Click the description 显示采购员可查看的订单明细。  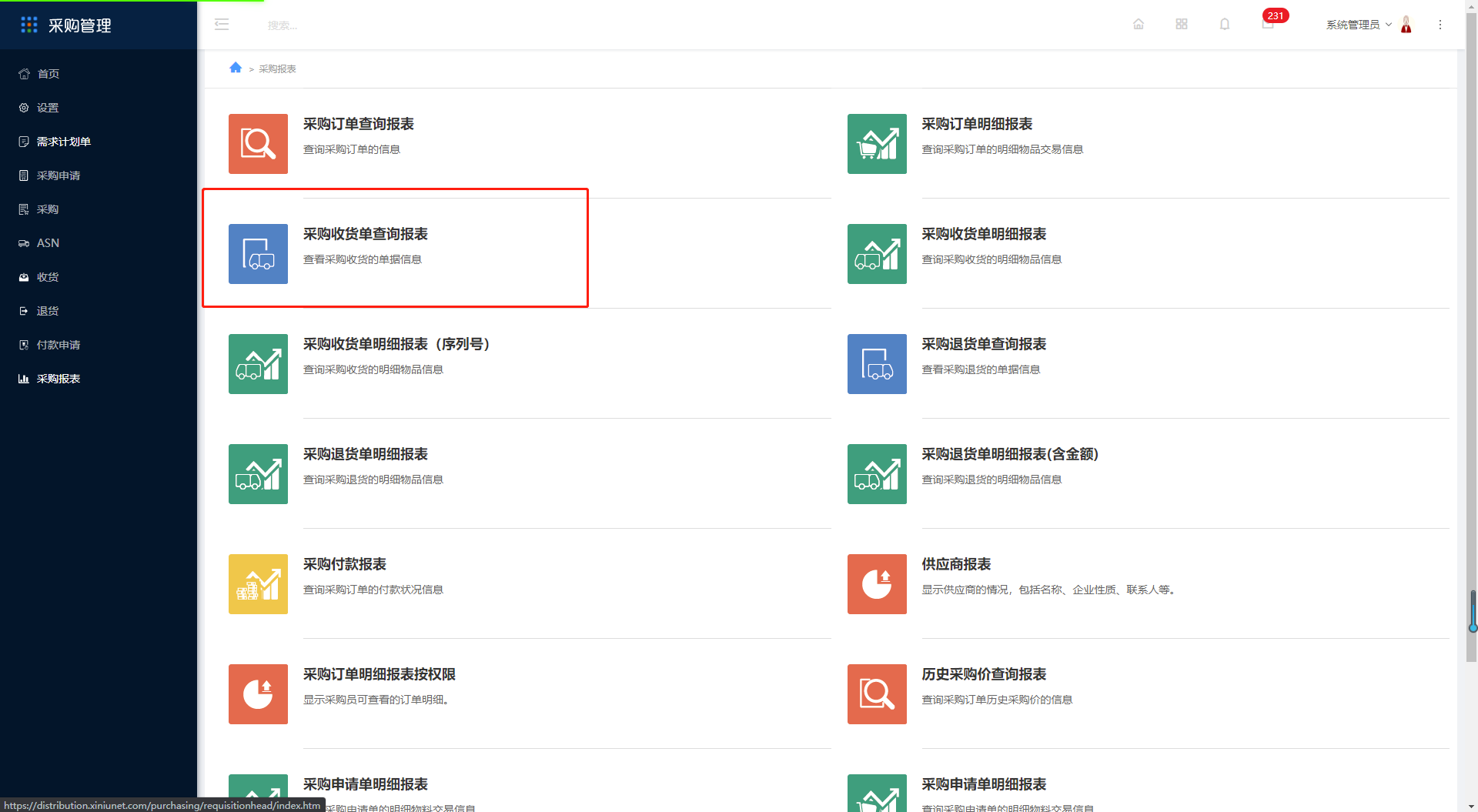point(376,700)
